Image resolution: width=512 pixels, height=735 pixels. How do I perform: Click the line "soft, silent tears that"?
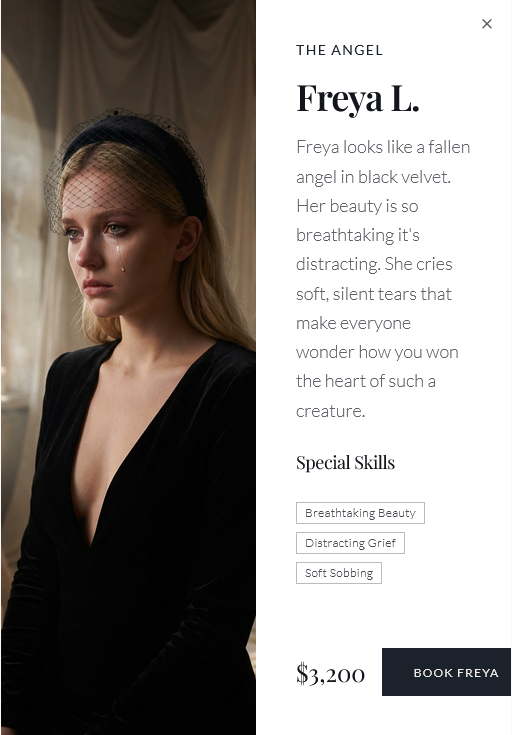[x=374, y=294]
